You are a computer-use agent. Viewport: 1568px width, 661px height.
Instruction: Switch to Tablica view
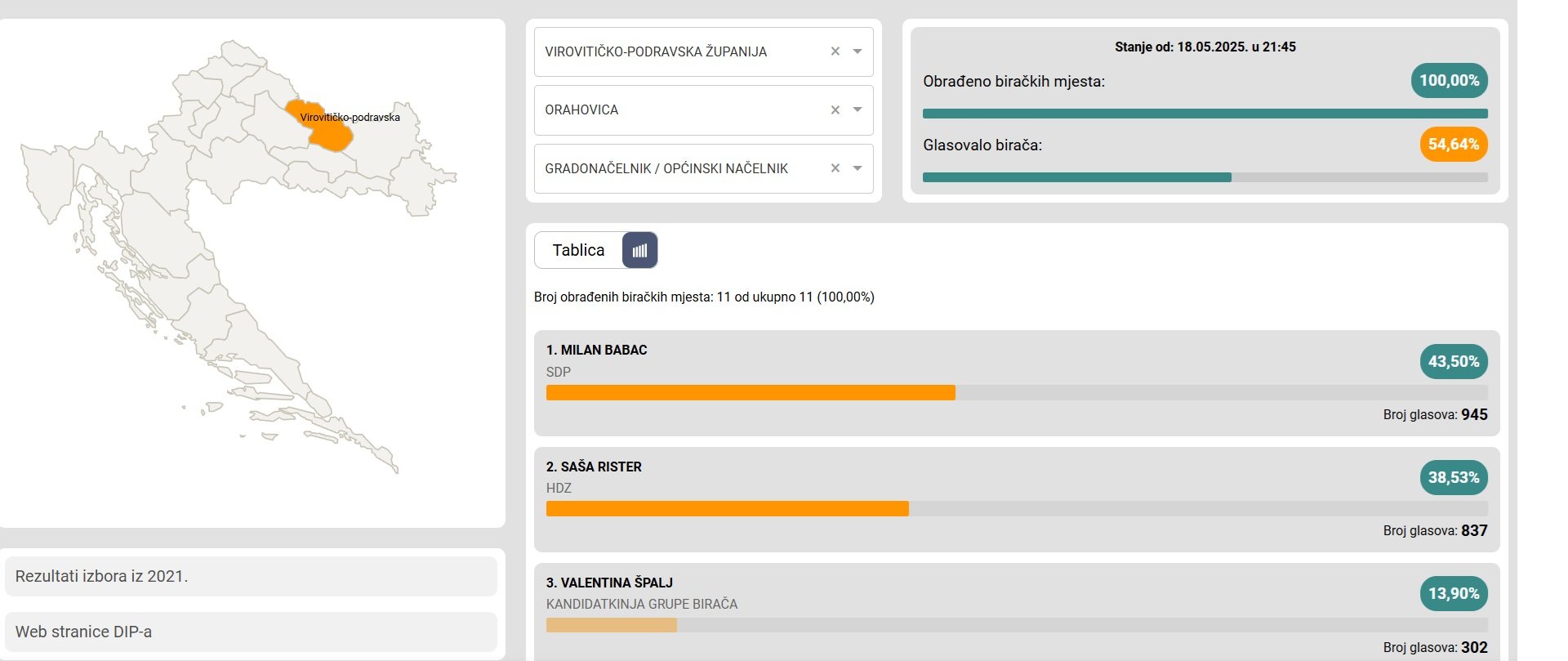pyautogui.click(x=578, y=250)
